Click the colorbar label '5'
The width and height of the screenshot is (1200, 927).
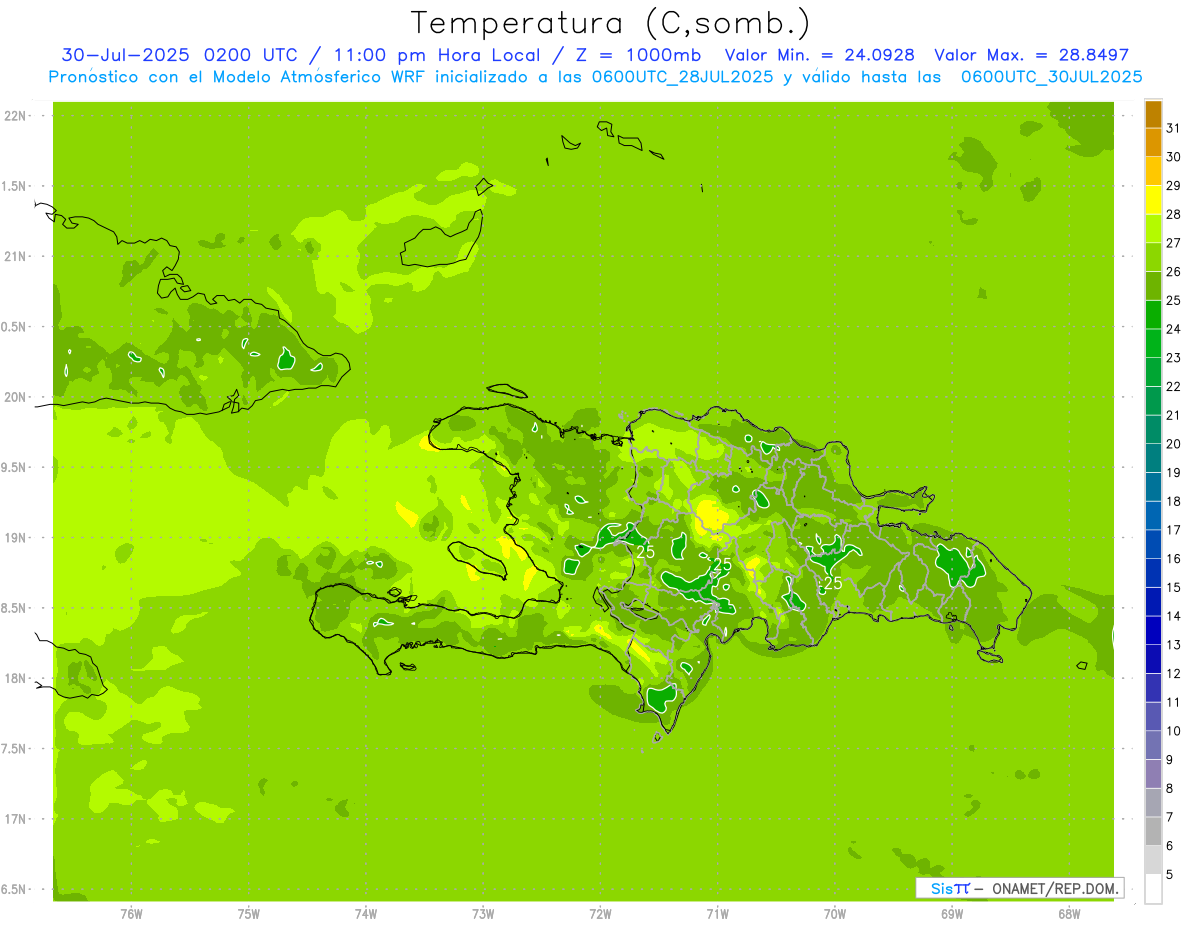[1170, 874]
